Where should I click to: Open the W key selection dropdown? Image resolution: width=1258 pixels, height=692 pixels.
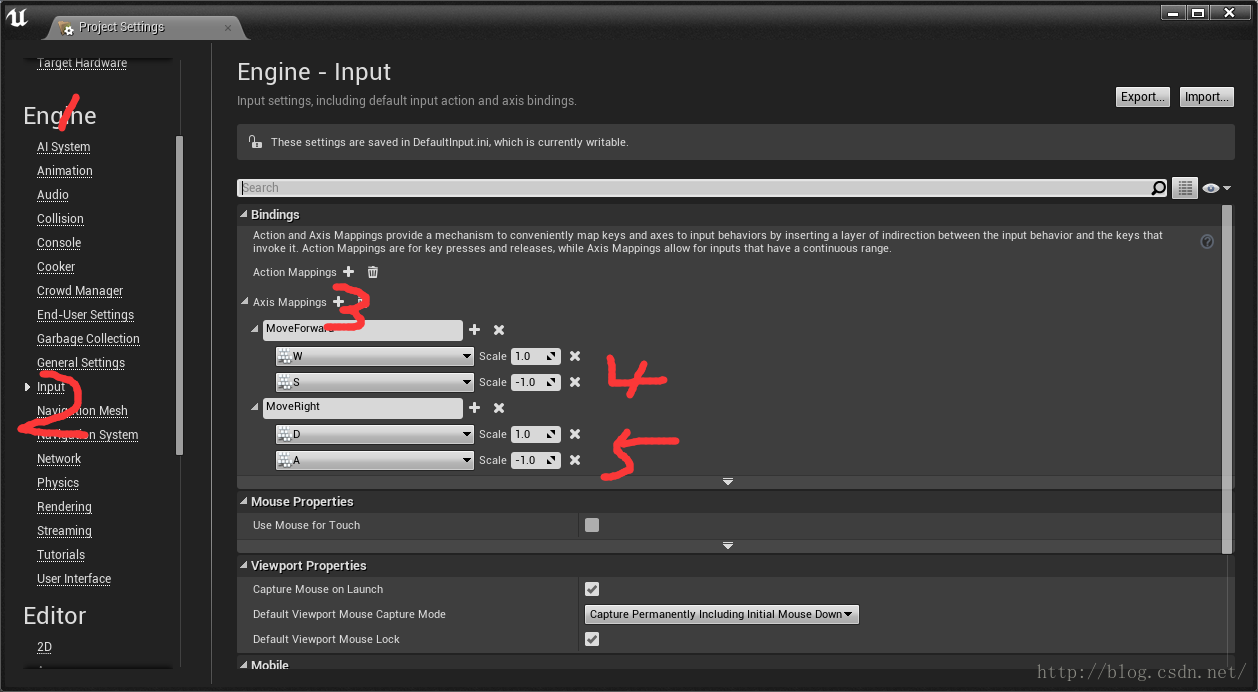click(374, 356)
